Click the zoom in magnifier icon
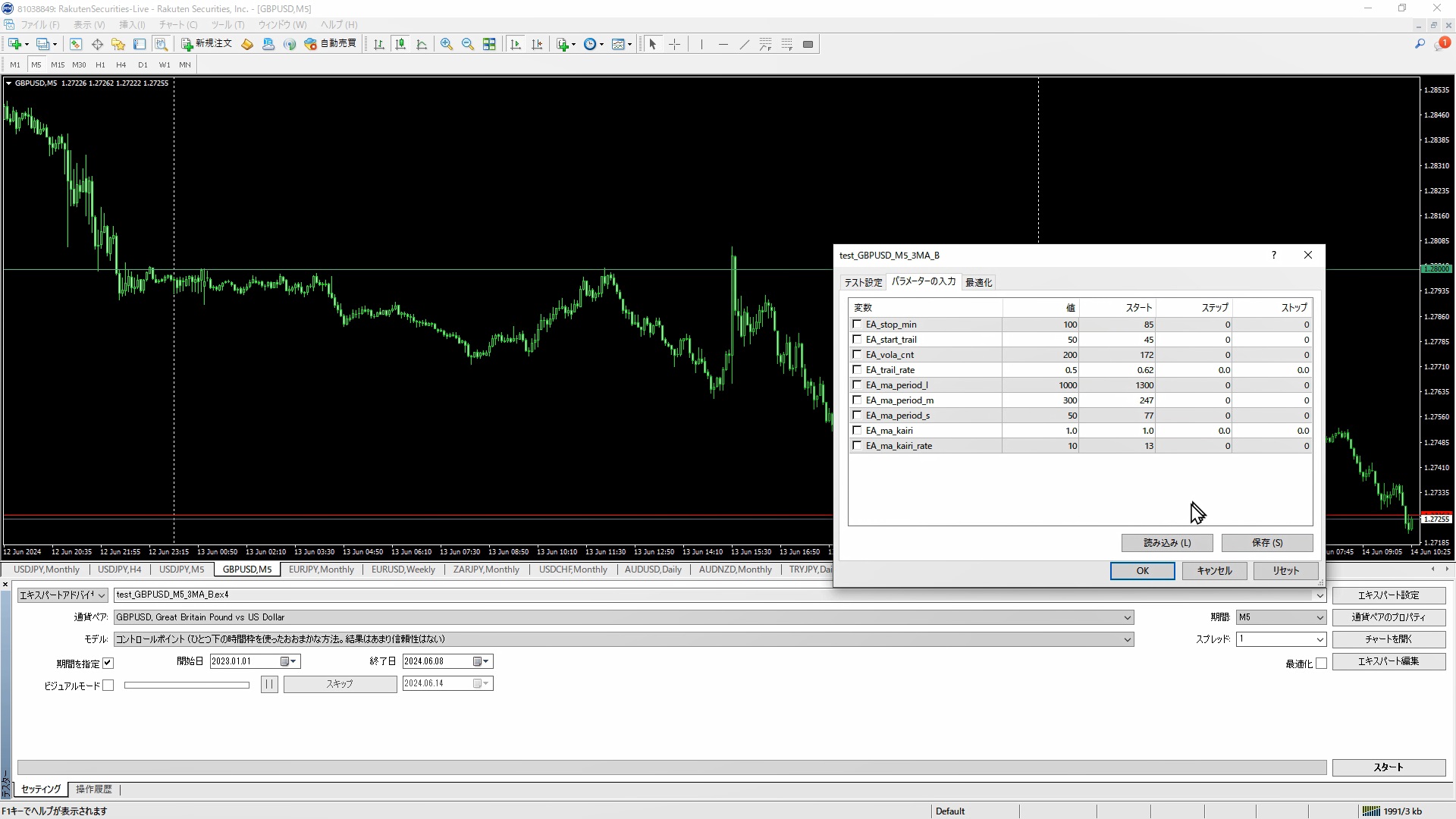This screenshot has height=819, width=1456. pyautogui.click(x=447, y=44)
